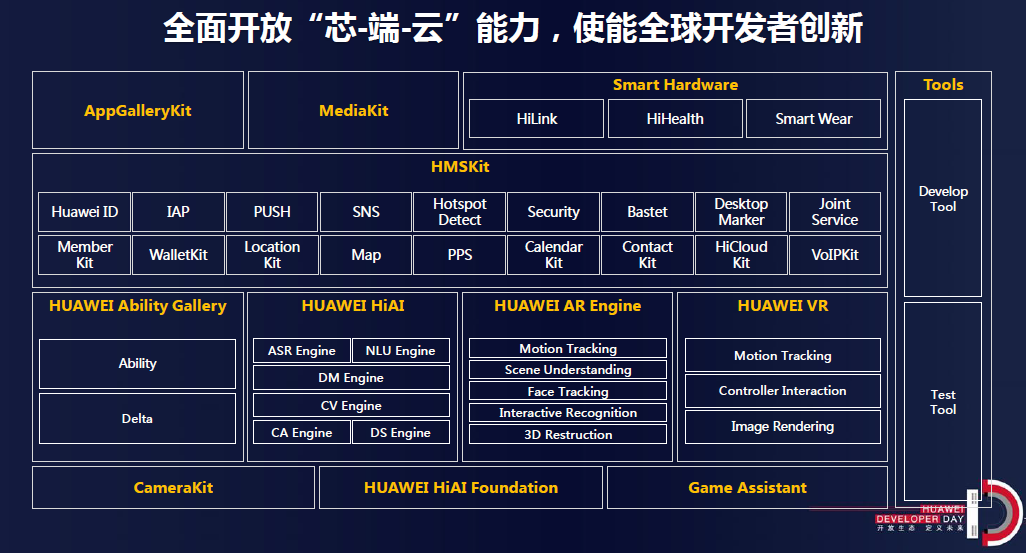Select the MediaKit box
Screen dimensions: 1026x553
(353, 110)
